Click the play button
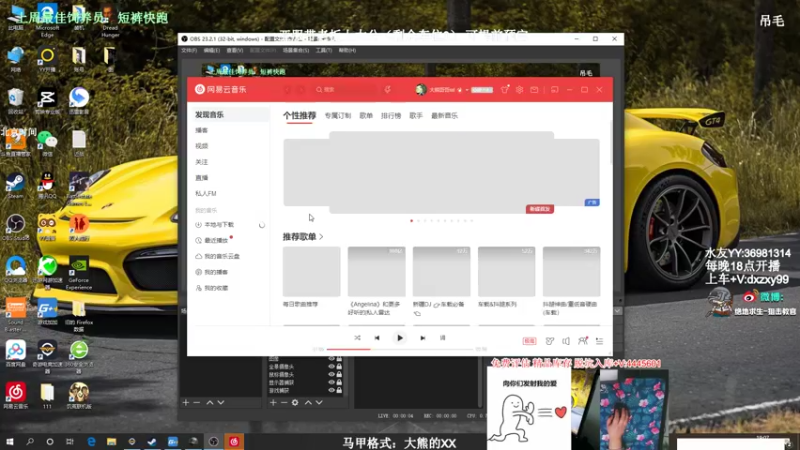Image resolution: width=800 pixels, height=450 pixels. 399,338
